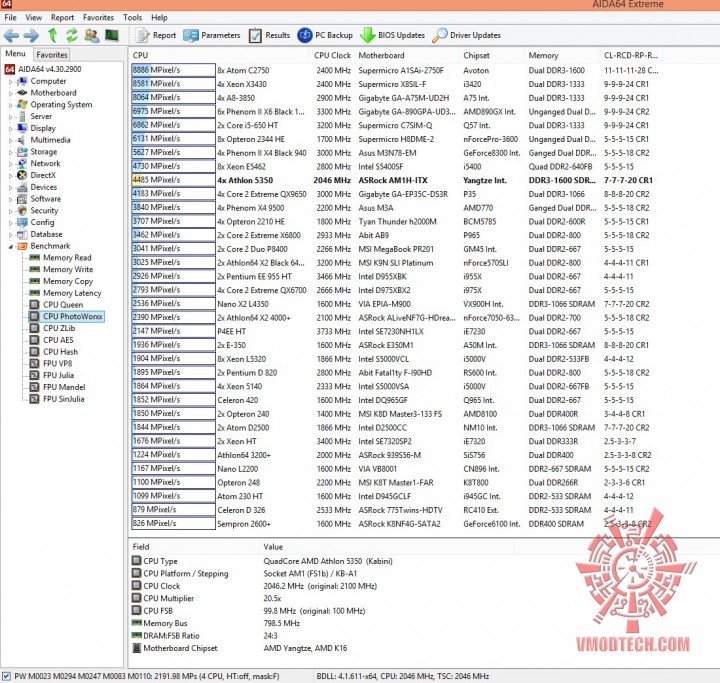This screenshot has height=683, width=720.
Task: Open the File menu
Action: 10,17
